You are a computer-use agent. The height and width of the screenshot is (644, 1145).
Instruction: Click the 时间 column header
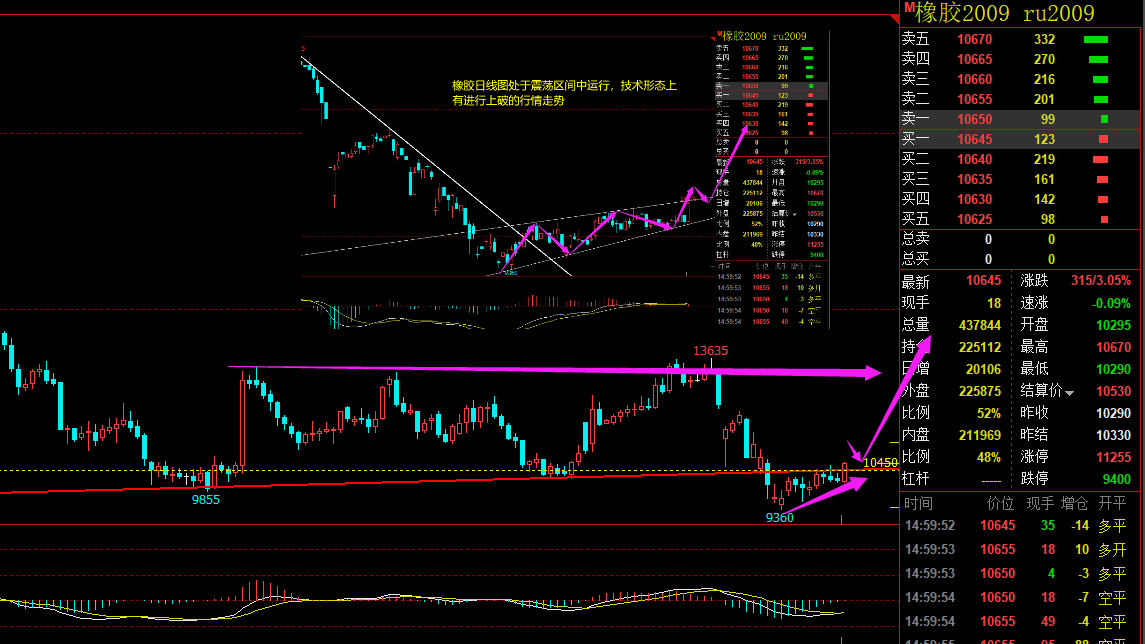918,503
